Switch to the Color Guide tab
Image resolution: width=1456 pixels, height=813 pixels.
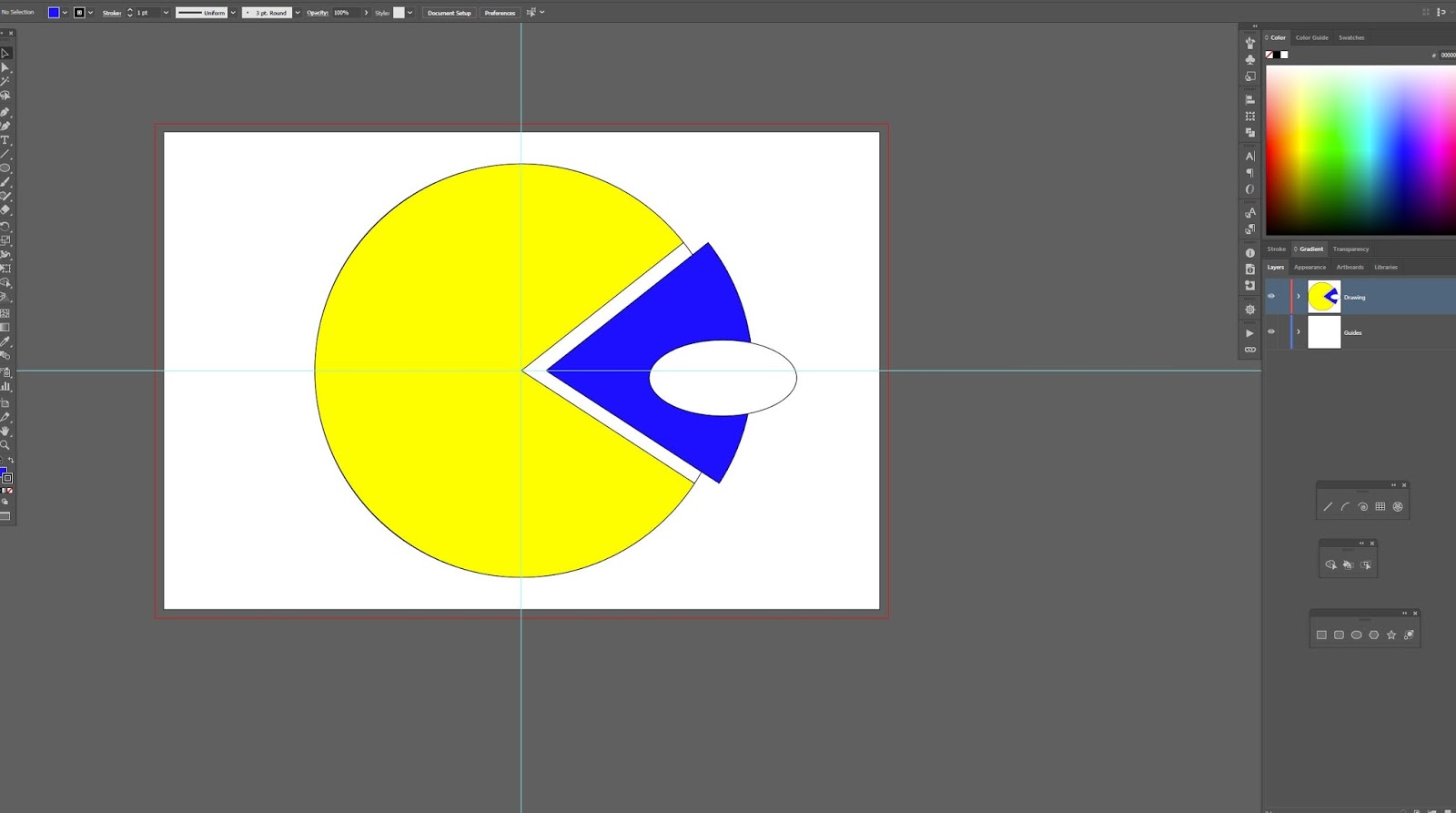tap(1311, 37)
